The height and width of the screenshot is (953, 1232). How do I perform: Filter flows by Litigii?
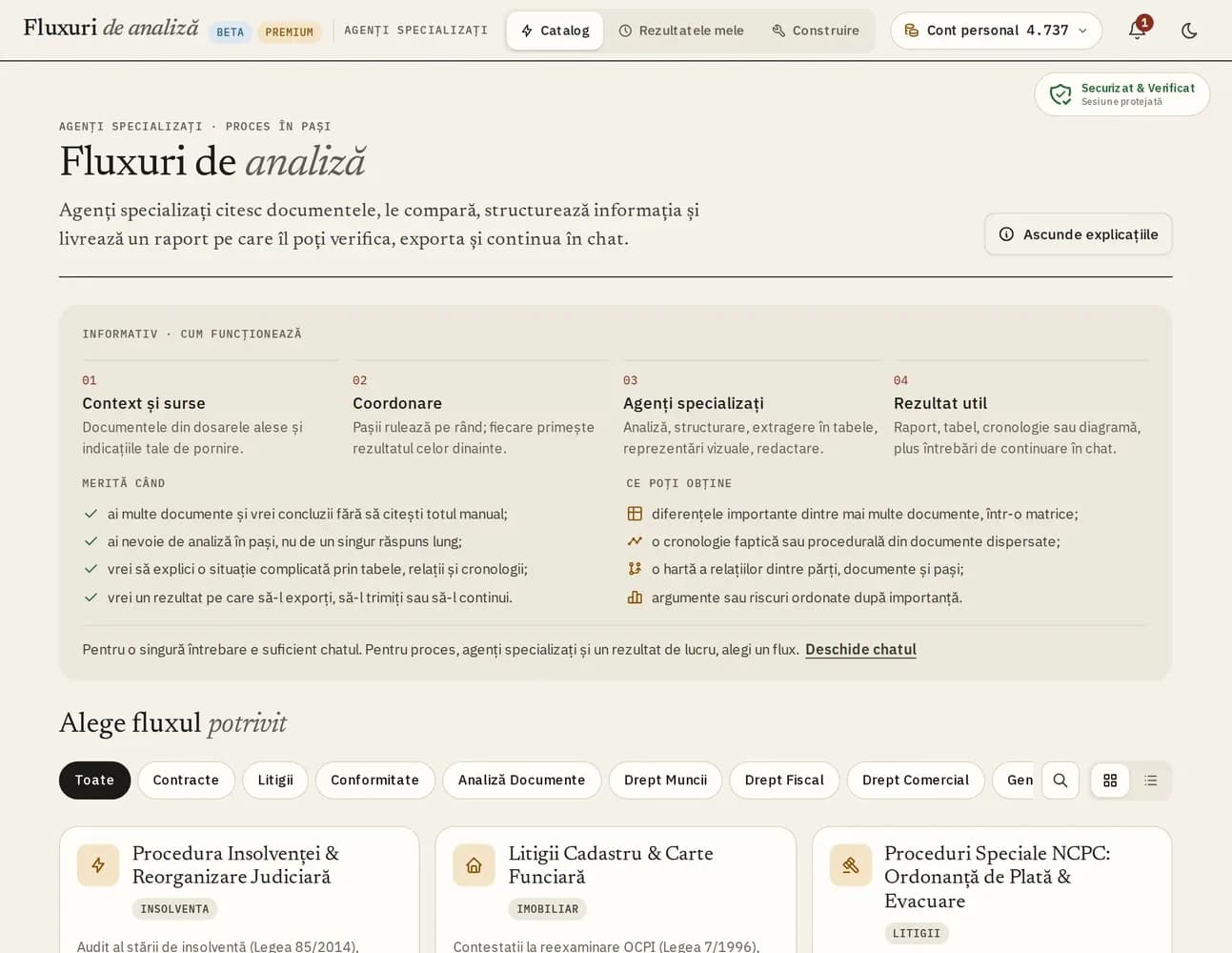click(x=275, y=781)
